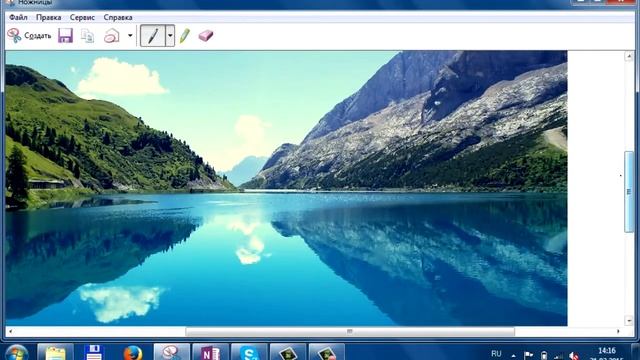Select the Pen tool
Screen dimensions: 640x360
click(x=153, y=36)
